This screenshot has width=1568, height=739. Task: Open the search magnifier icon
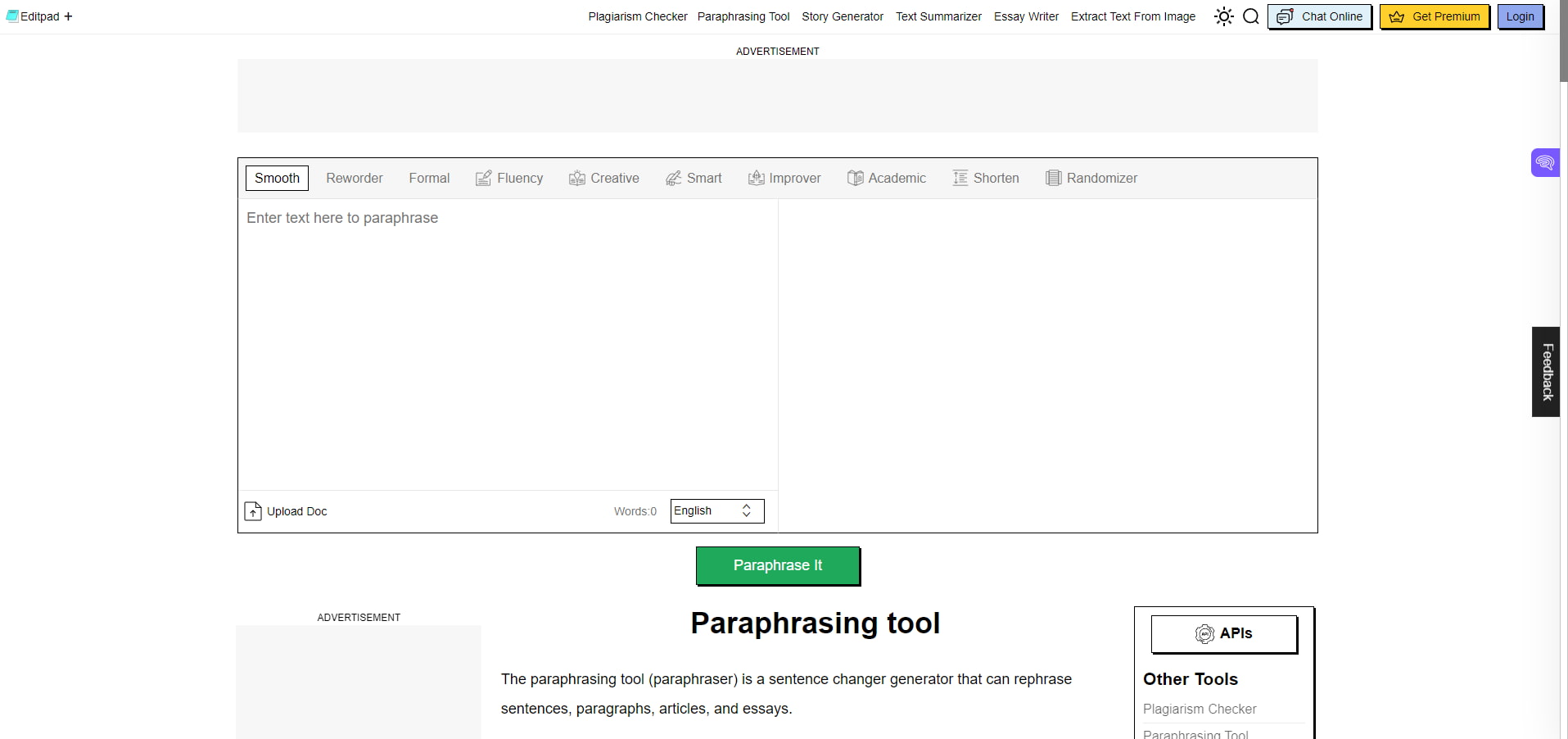point(1250,16)
